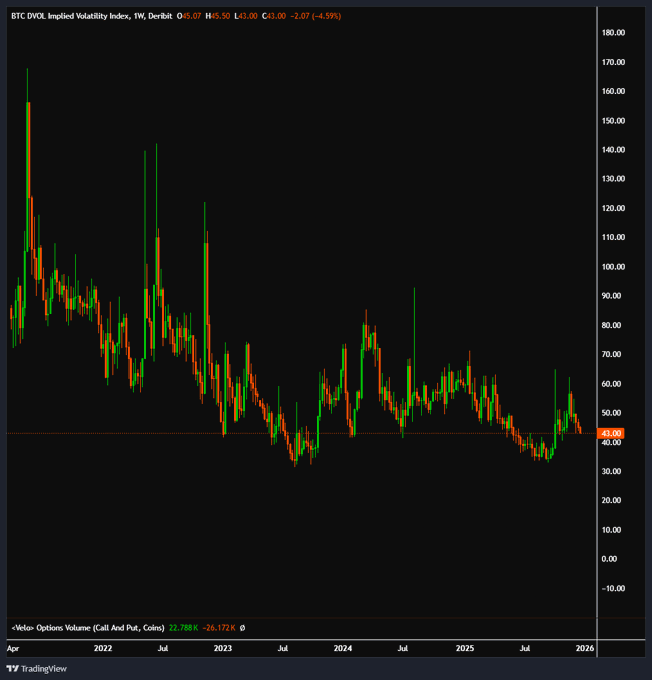Image resolution: width=652 pixels, height=680 pixels.
Task: Click the −10.00 label on price axis
Action: pyautogui.click(x=613, y=588)
